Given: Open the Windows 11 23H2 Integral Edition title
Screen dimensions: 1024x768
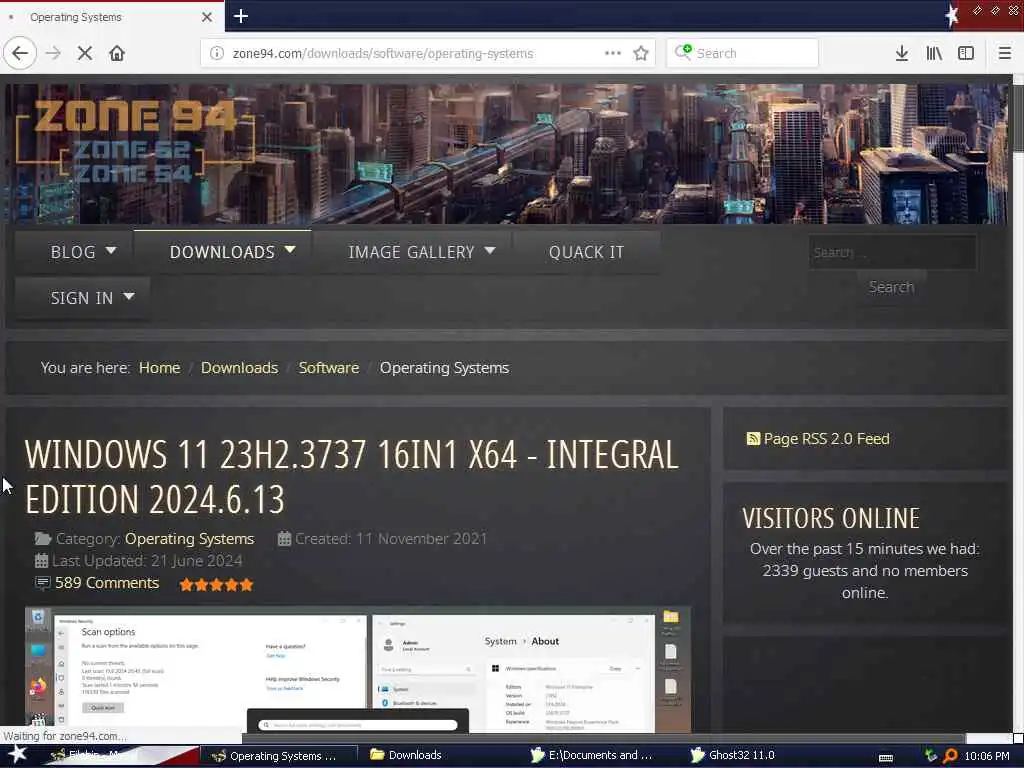Looking at the screenshot, I should pyautogui.click(x=351, y=477).
